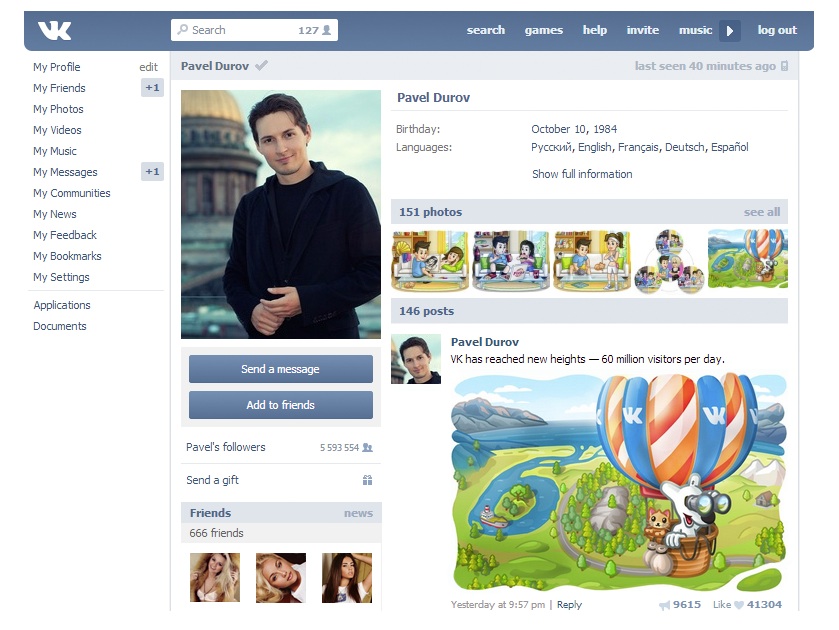Open the large profile photo of Pavel Durov

[280, 214]
